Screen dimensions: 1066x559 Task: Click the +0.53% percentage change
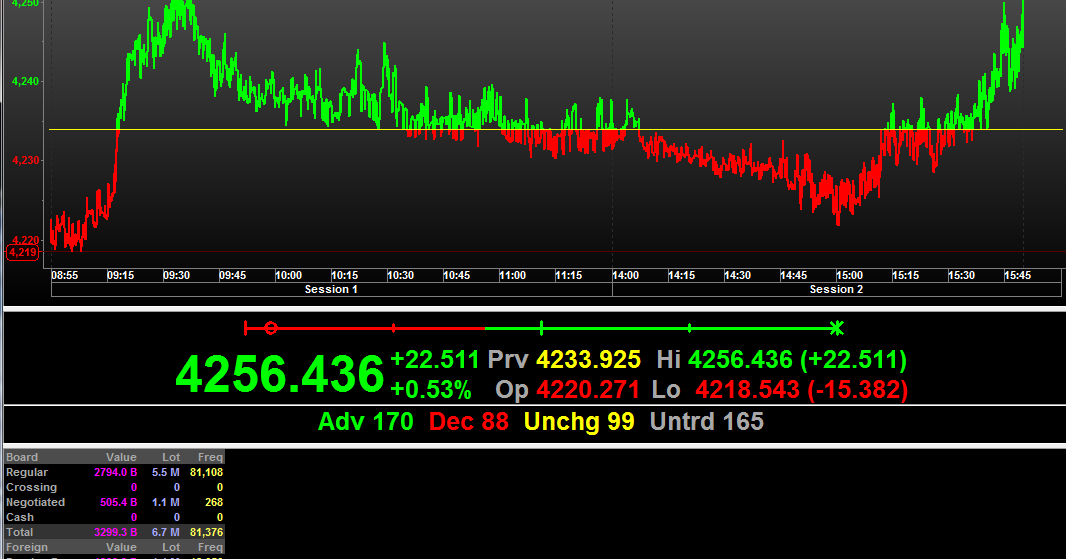pos(431,390)
